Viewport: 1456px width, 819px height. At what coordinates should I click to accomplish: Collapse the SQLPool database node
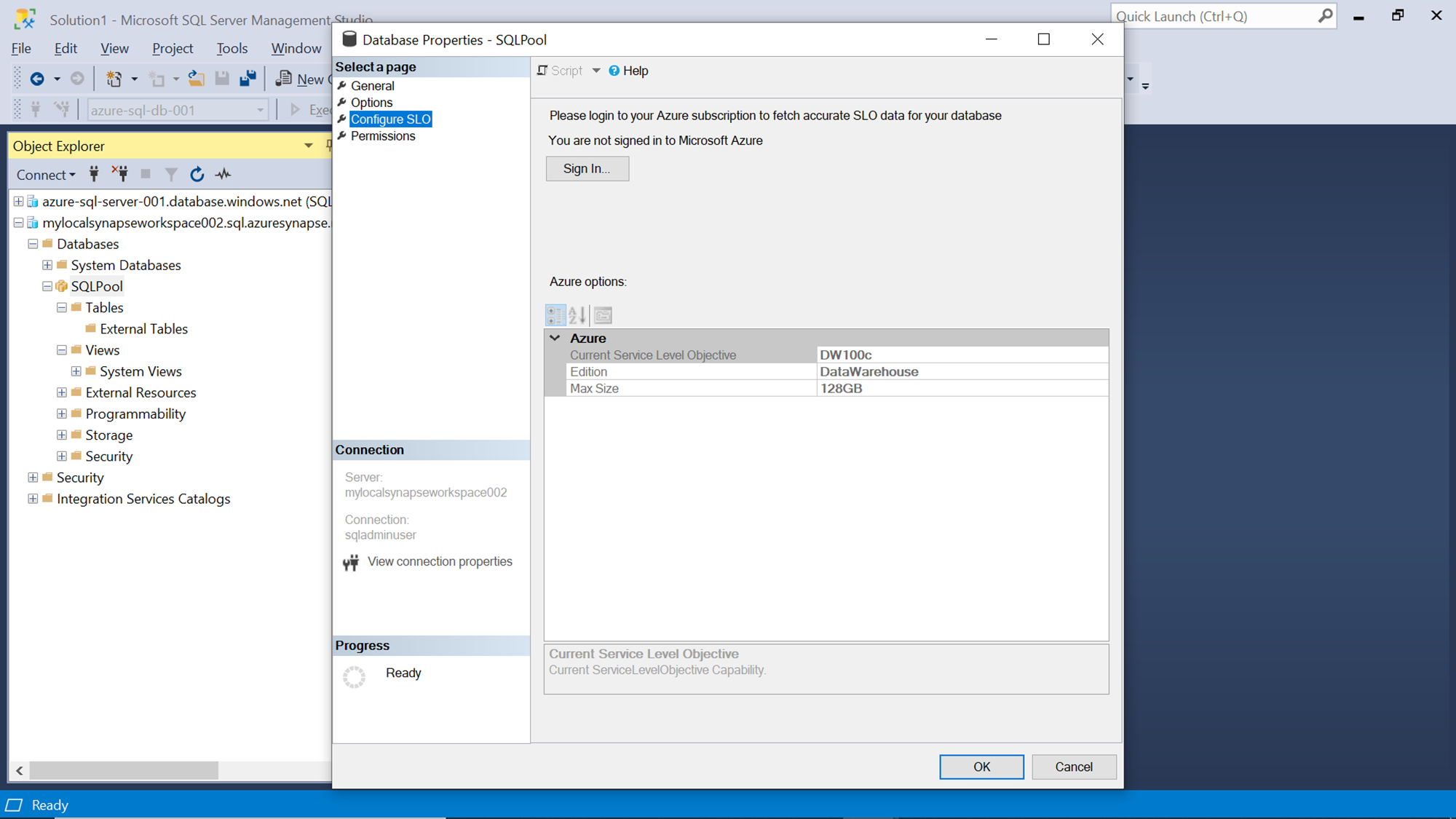click(x=46, y=286)
